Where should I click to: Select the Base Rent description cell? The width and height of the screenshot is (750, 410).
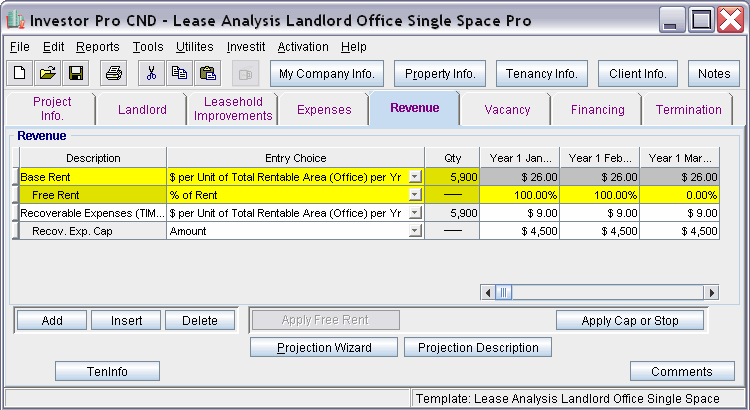point(93,177)
